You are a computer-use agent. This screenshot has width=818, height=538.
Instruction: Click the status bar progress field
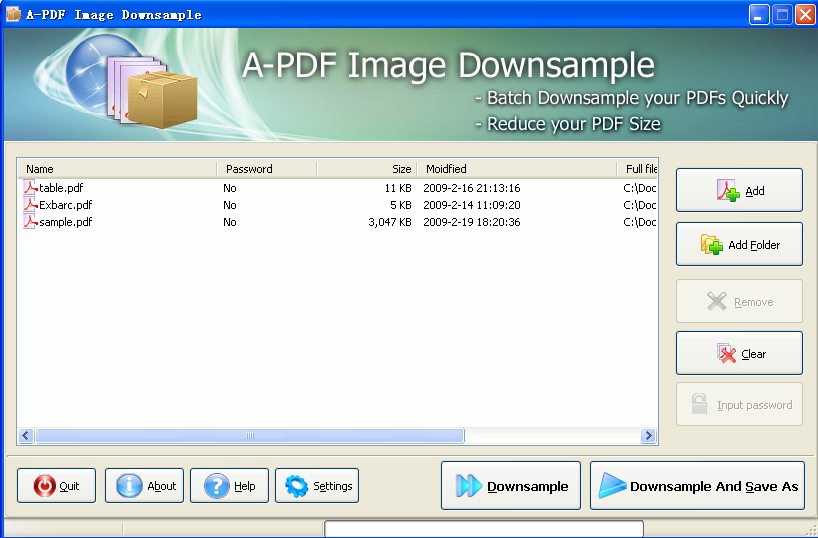(x=484, y=528)
